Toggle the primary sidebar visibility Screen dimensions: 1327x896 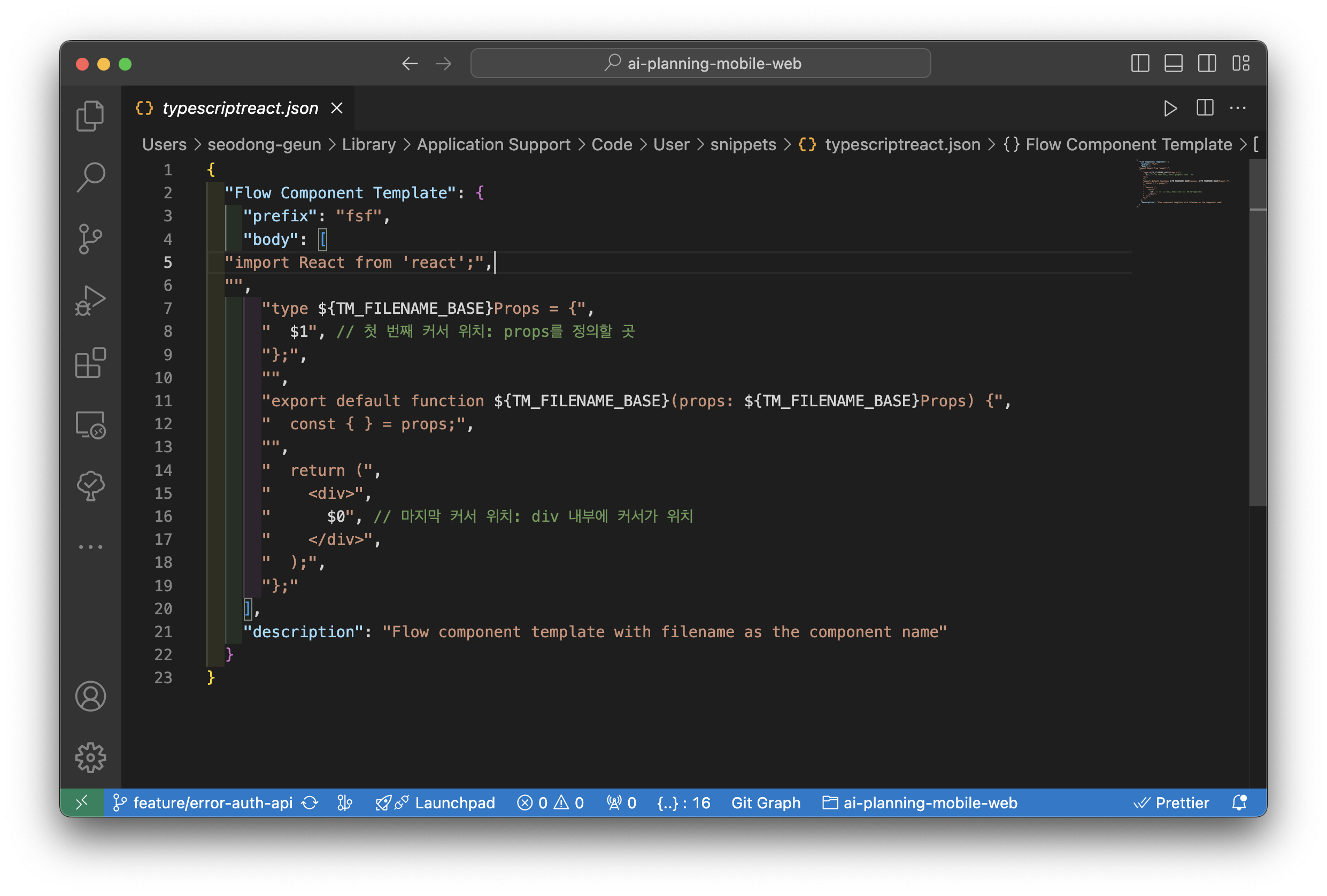(1140, 64)
